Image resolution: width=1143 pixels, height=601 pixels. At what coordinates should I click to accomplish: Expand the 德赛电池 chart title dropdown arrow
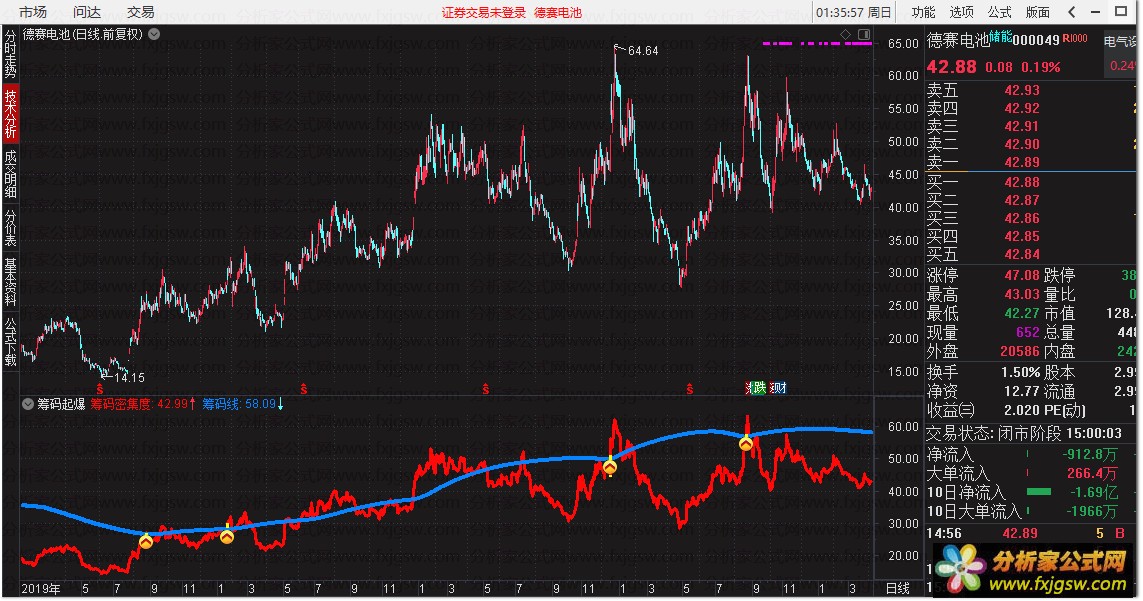[x=154, y=34]
